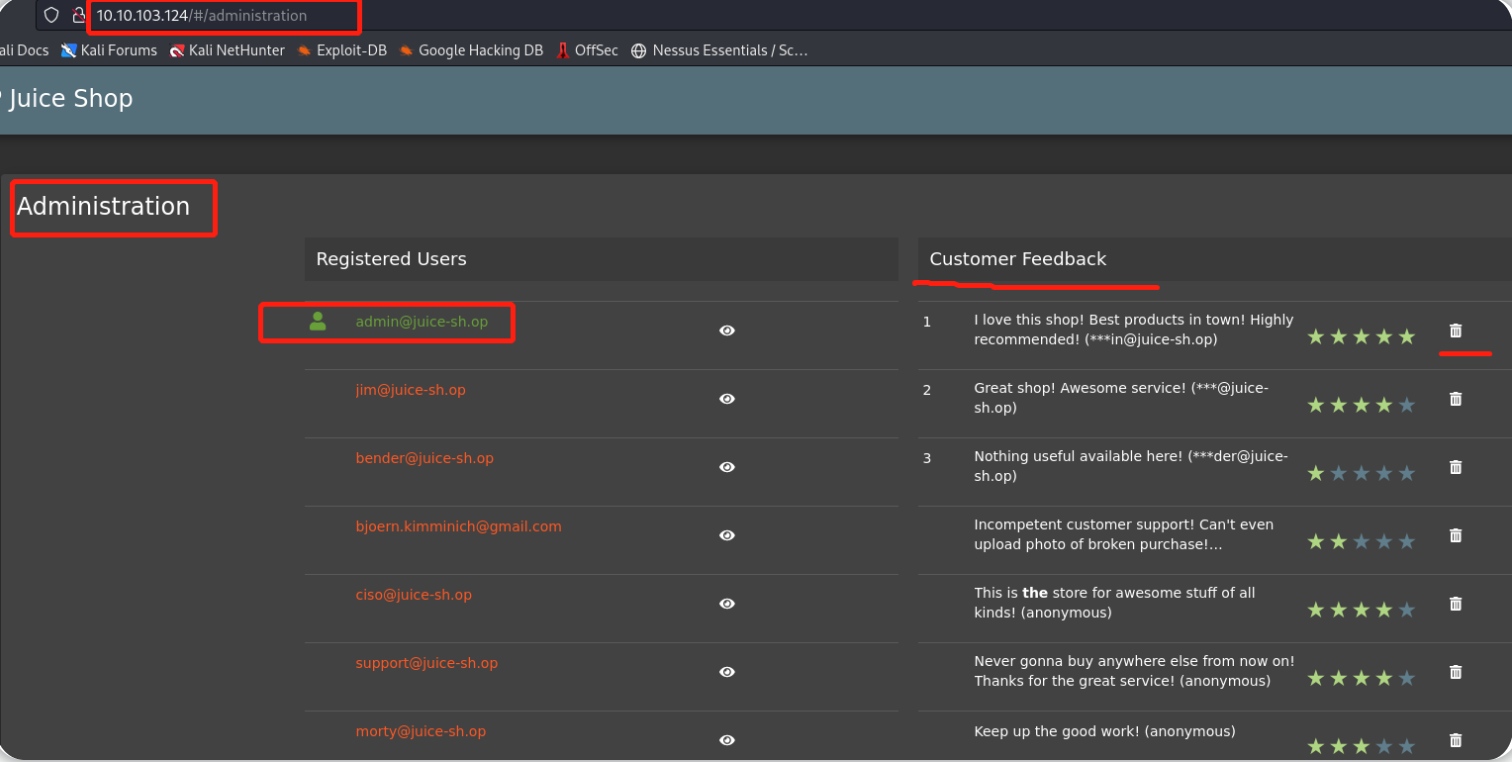
Task: Click eye icon beside morty@juice-sh.op
Action: pos(727,740)
